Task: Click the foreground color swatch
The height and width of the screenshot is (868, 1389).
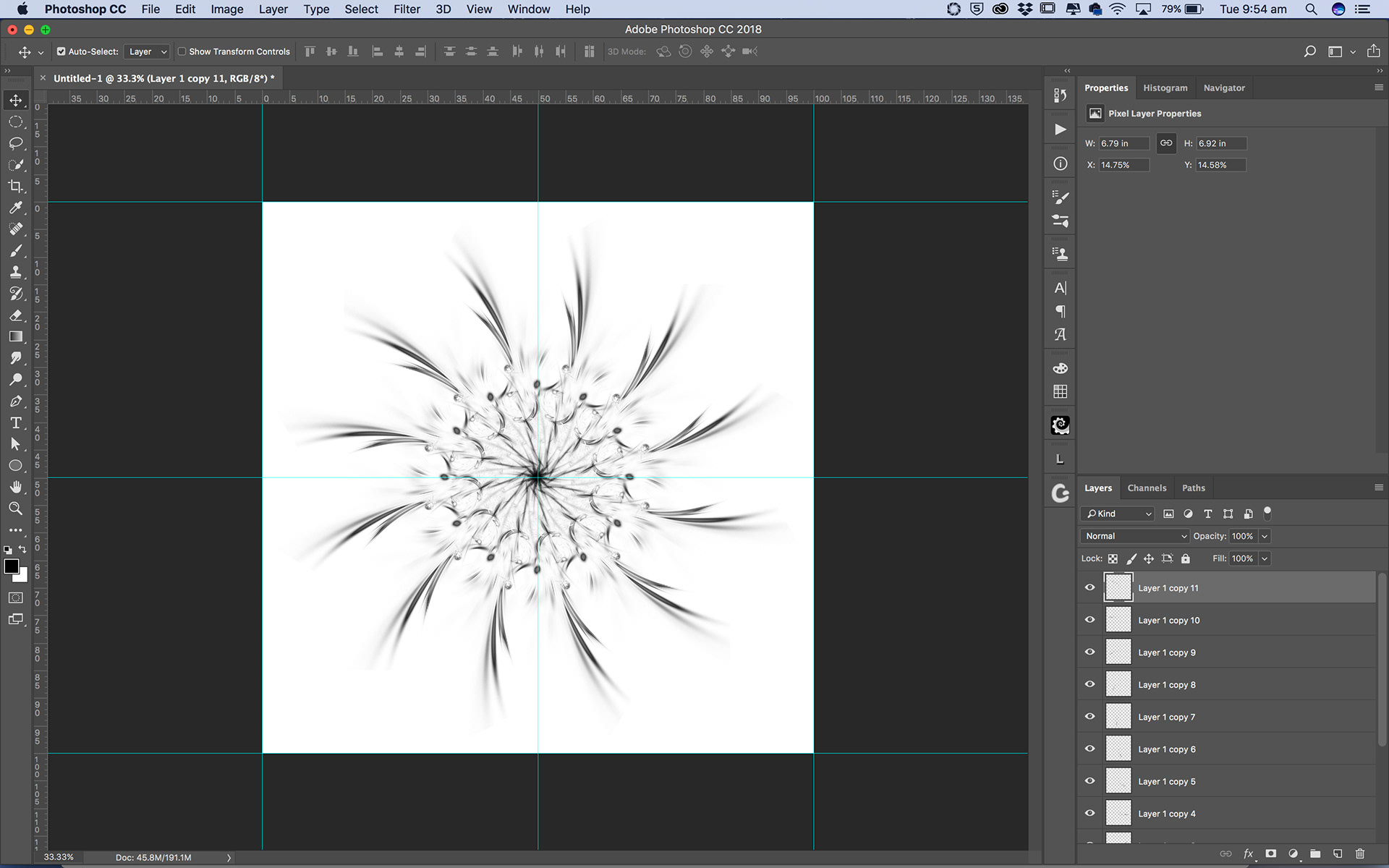Action: click(x=12, y=567)
